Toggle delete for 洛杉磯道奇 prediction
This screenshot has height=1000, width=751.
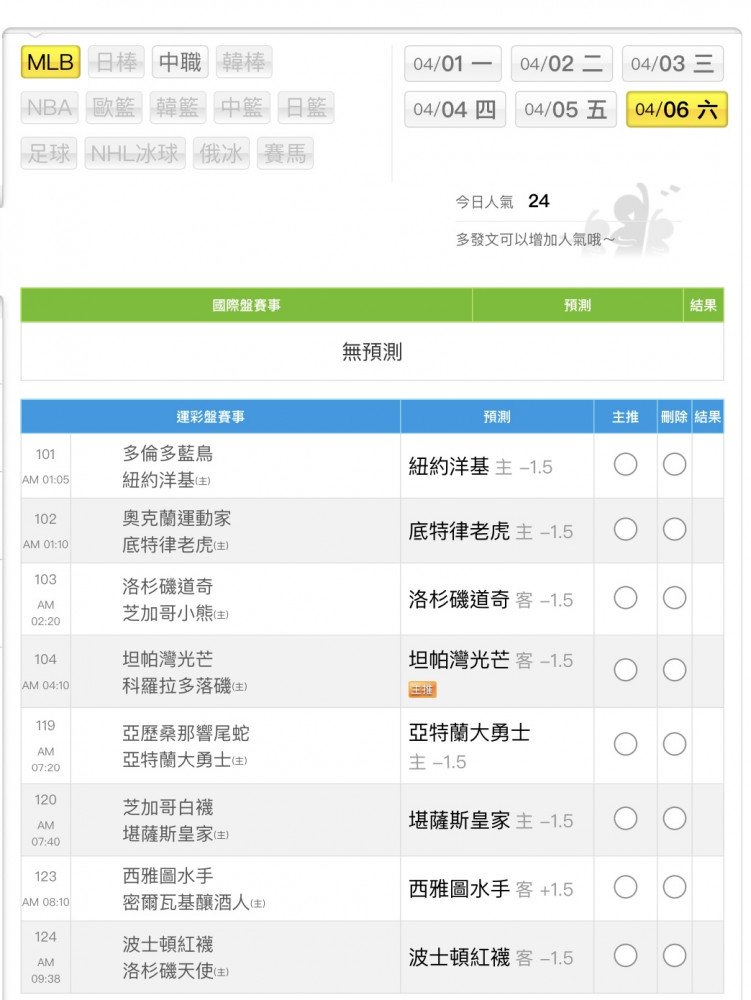coord(675,598)
